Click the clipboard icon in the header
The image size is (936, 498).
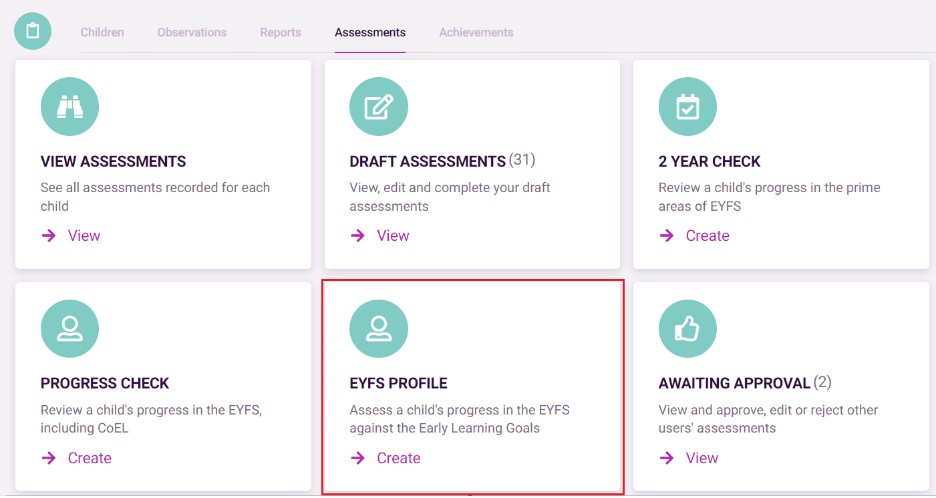(33, 31)
